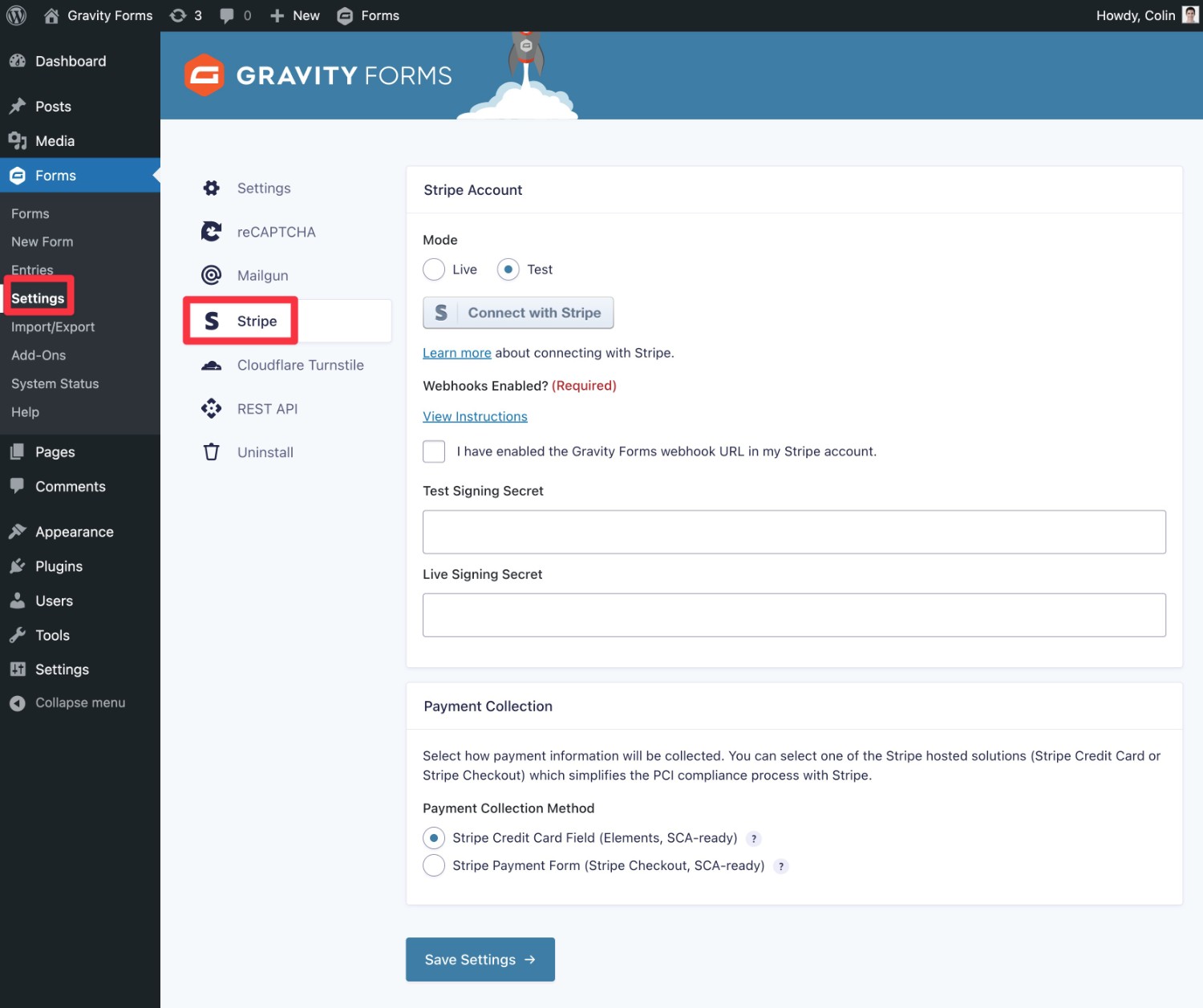Click Collapse menu label
Screen dimensions: 1203x1008
coord(80,703)
